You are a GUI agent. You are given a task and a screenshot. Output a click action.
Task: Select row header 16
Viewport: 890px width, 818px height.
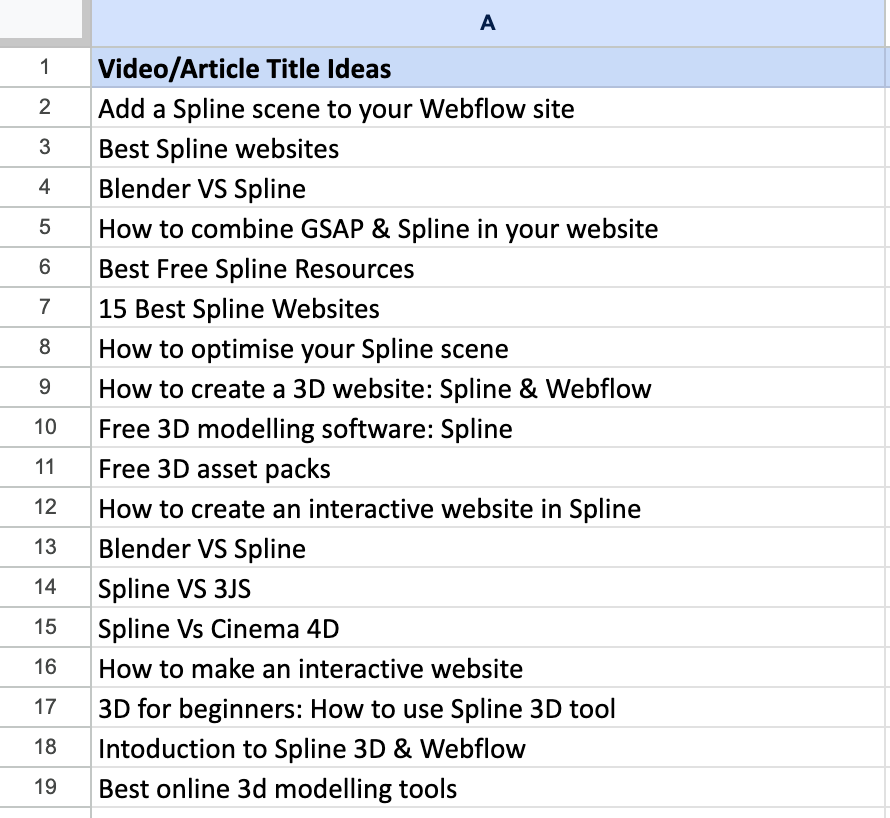click(45, 668)
